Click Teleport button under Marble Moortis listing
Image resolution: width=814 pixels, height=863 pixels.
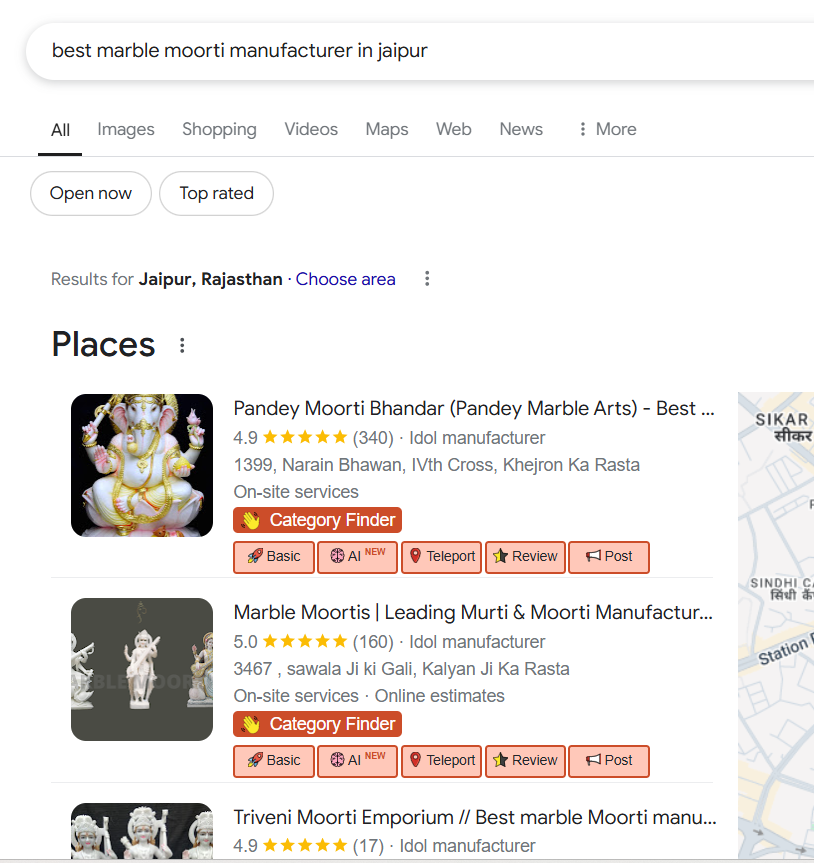441,761
